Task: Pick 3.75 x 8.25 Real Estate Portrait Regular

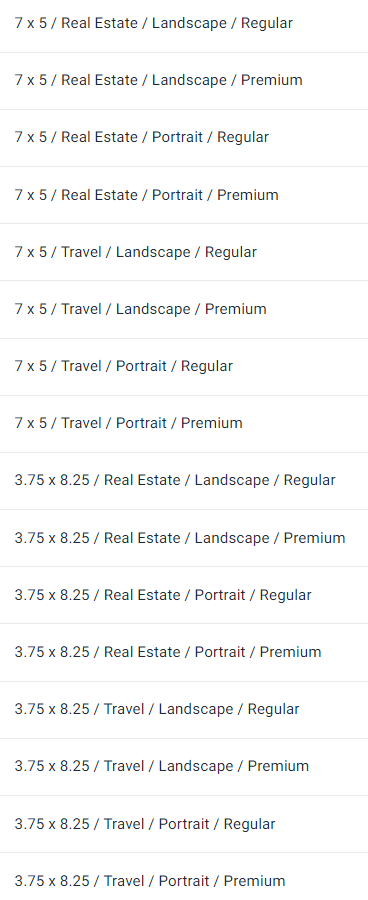Action: coord(184,595)
